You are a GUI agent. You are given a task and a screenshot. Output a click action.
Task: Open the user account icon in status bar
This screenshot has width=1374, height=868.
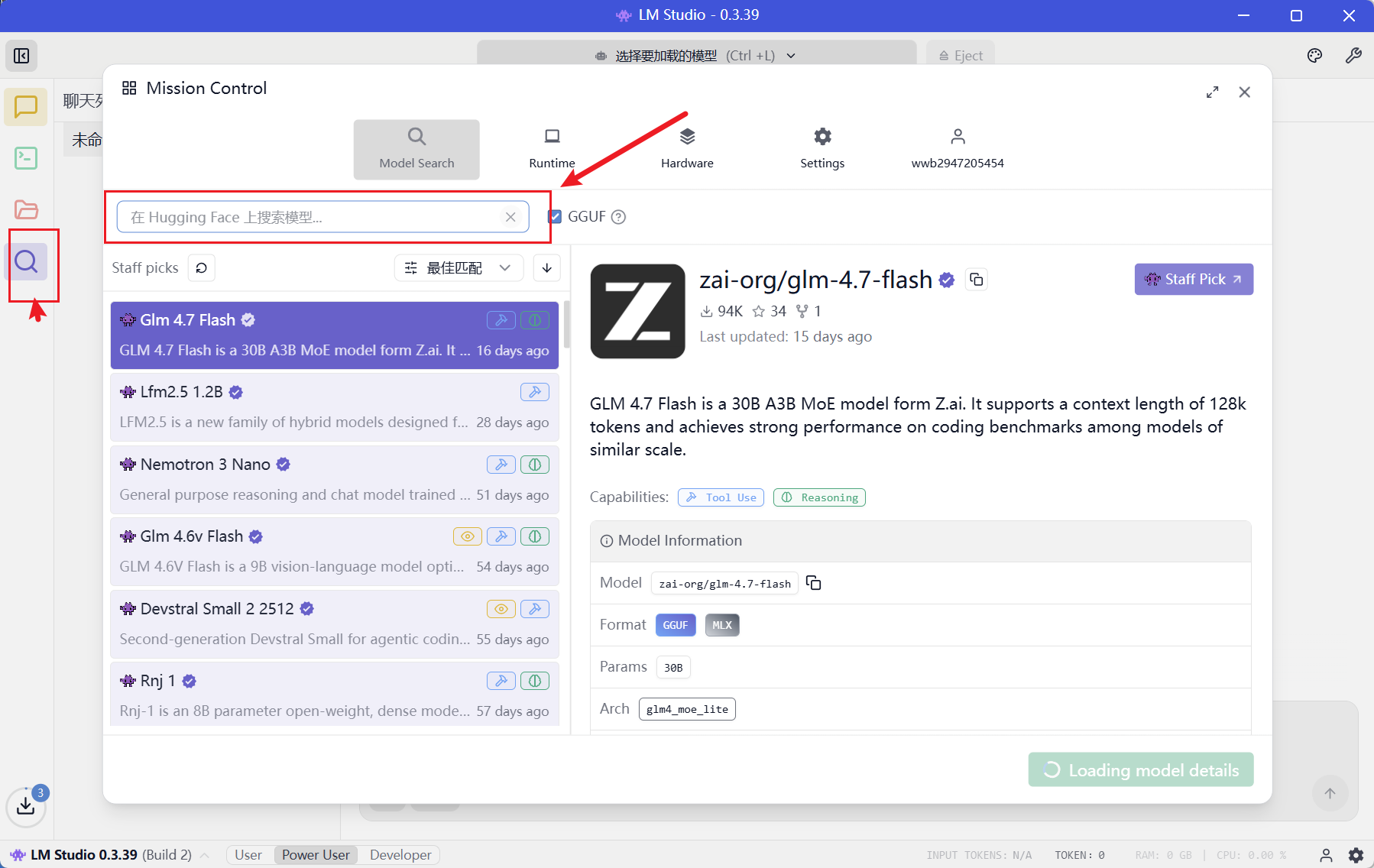[1326, 855]
